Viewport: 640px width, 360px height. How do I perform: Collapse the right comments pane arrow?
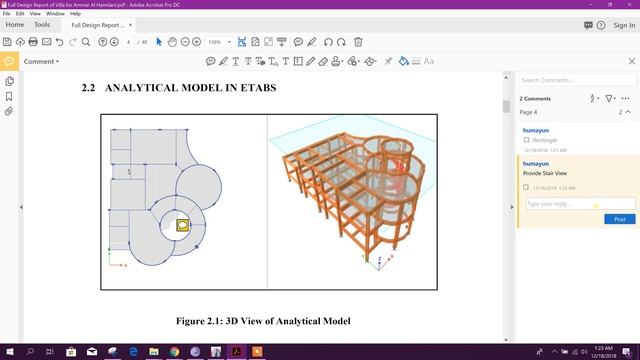click(x=512, y=207)
